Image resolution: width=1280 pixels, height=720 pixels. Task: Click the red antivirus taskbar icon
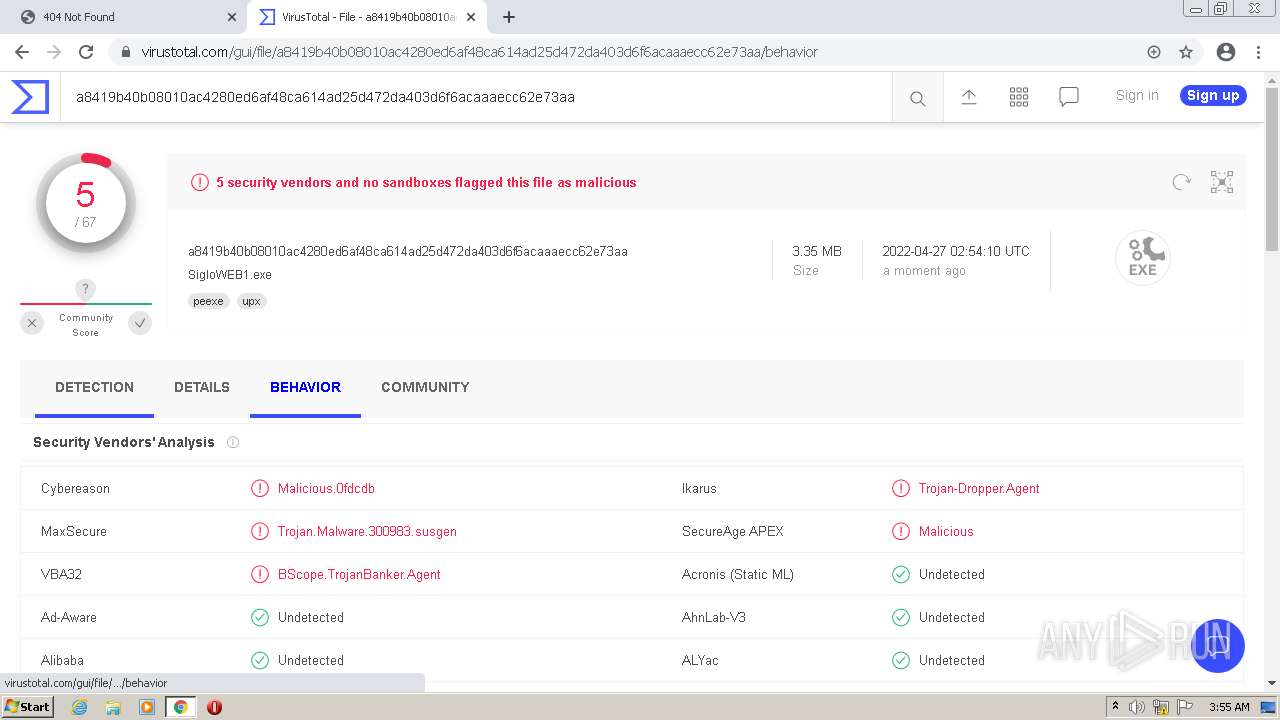point(214,707)
